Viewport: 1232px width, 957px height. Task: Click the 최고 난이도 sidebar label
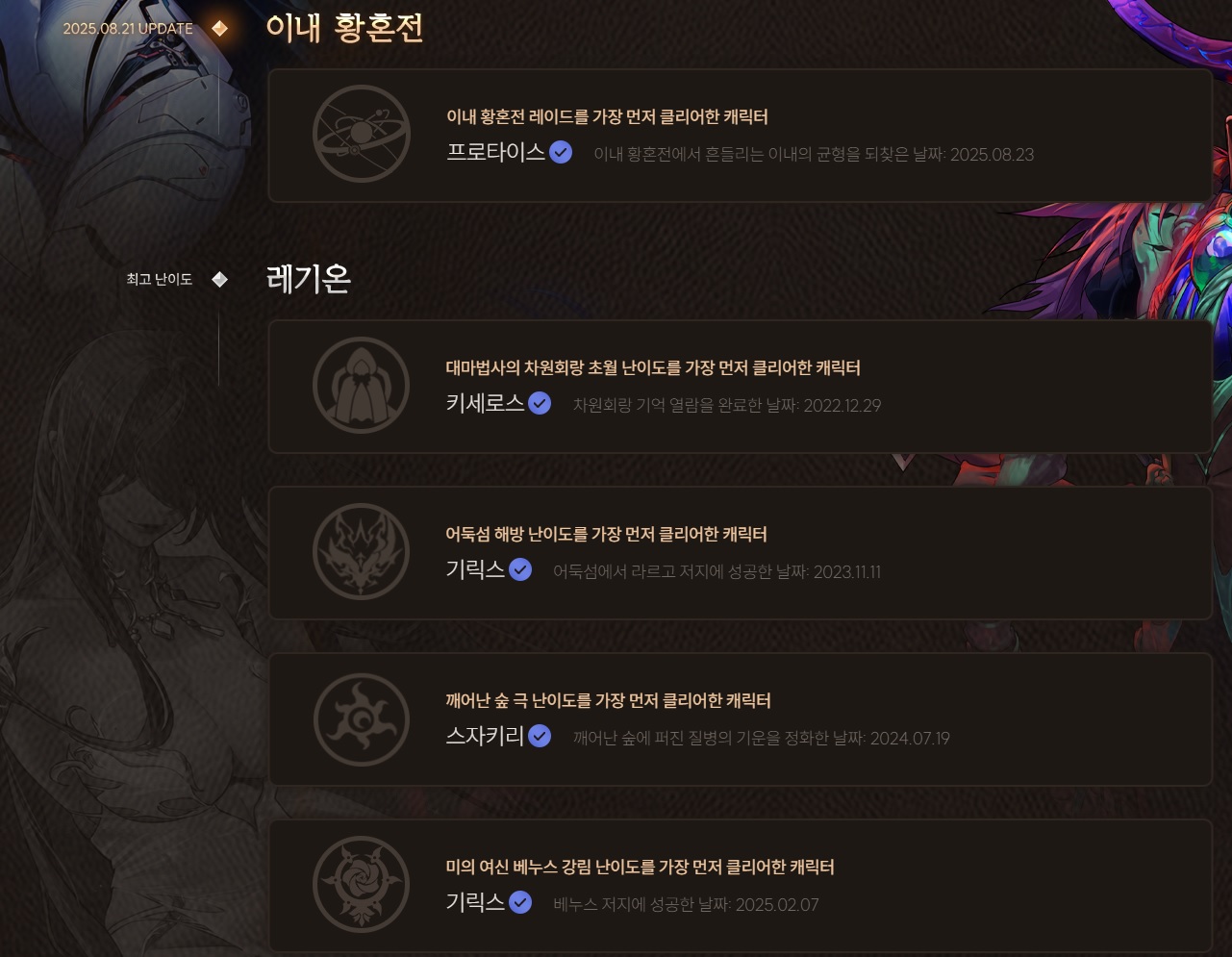tap(160, 279)
